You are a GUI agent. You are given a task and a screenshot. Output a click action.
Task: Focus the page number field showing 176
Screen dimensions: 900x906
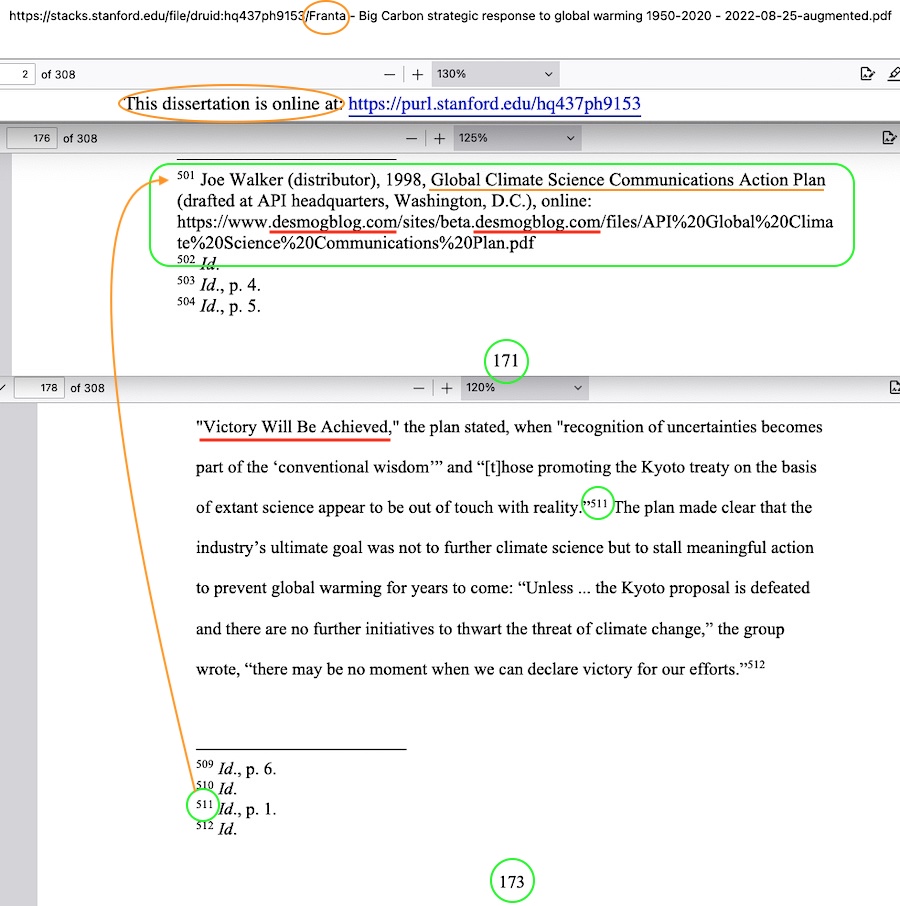[33, 138]
